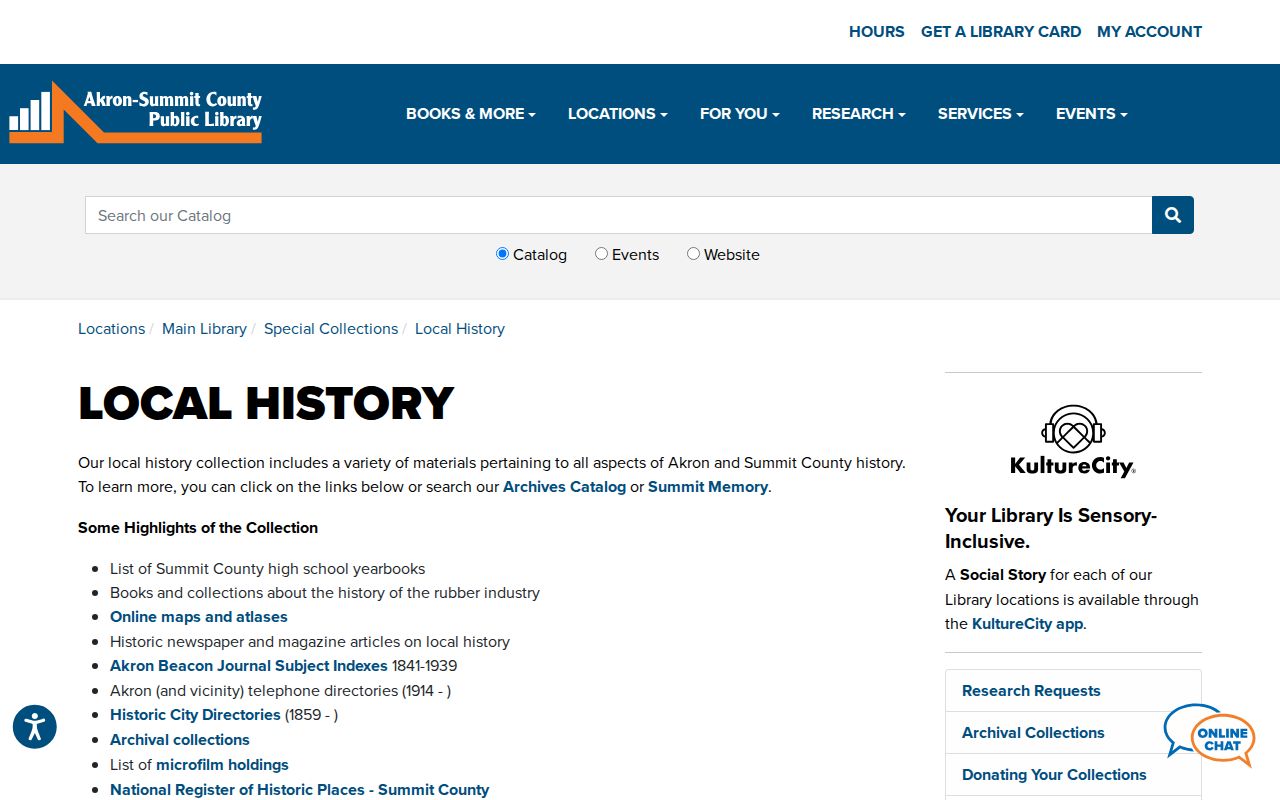
Task: Open the microfilm holdings link
Action: point(222,765)
